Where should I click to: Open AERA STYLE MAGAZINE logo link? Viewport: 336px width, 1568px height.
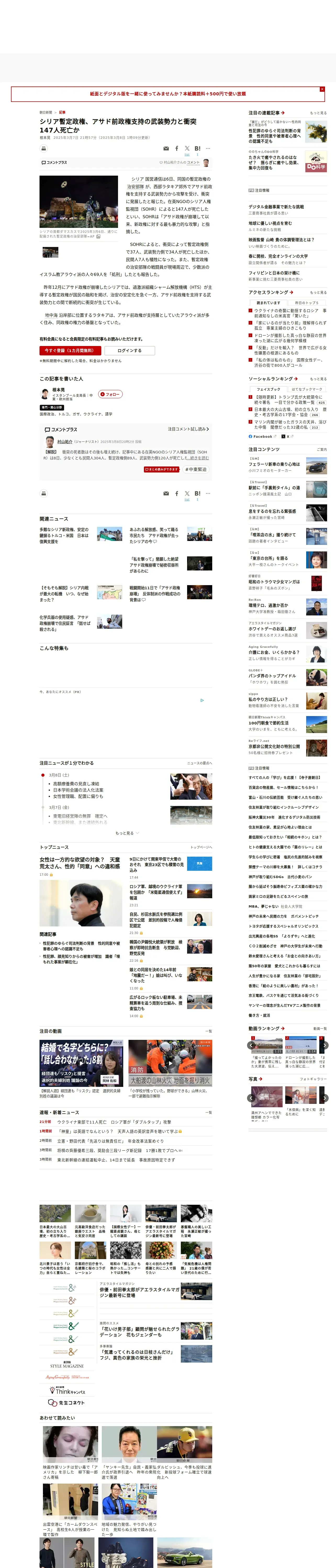(x=67, y=1364)
